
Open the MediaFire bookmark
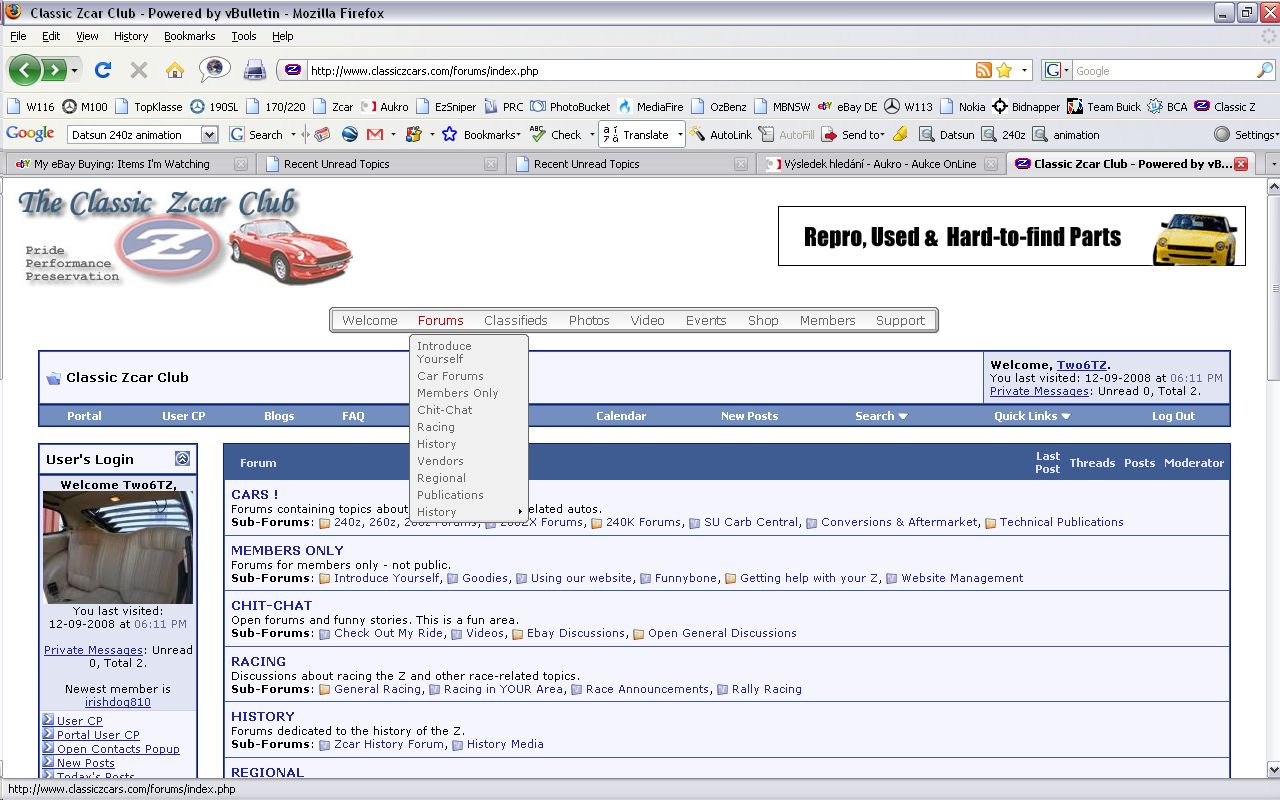coord(651,107)
